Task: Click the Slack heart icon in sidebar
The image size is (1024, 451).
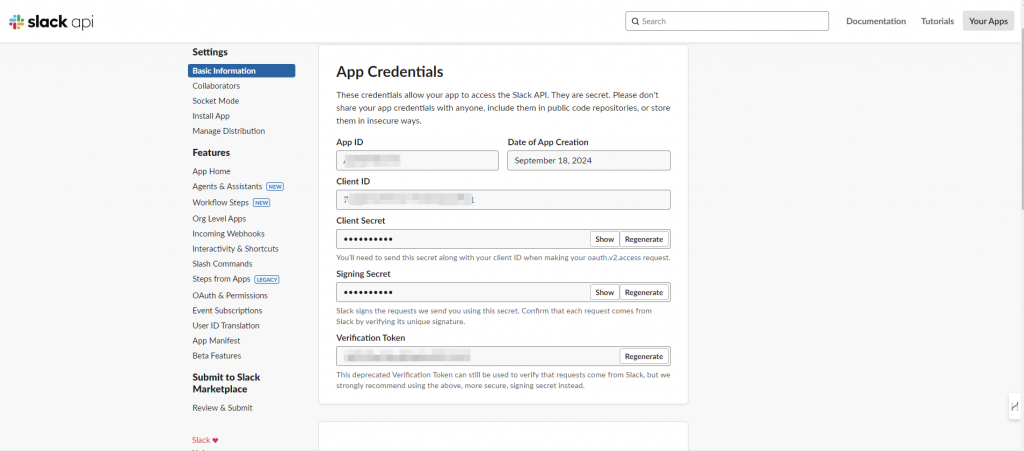Action: pyautogui.click(x=216, y=441)
